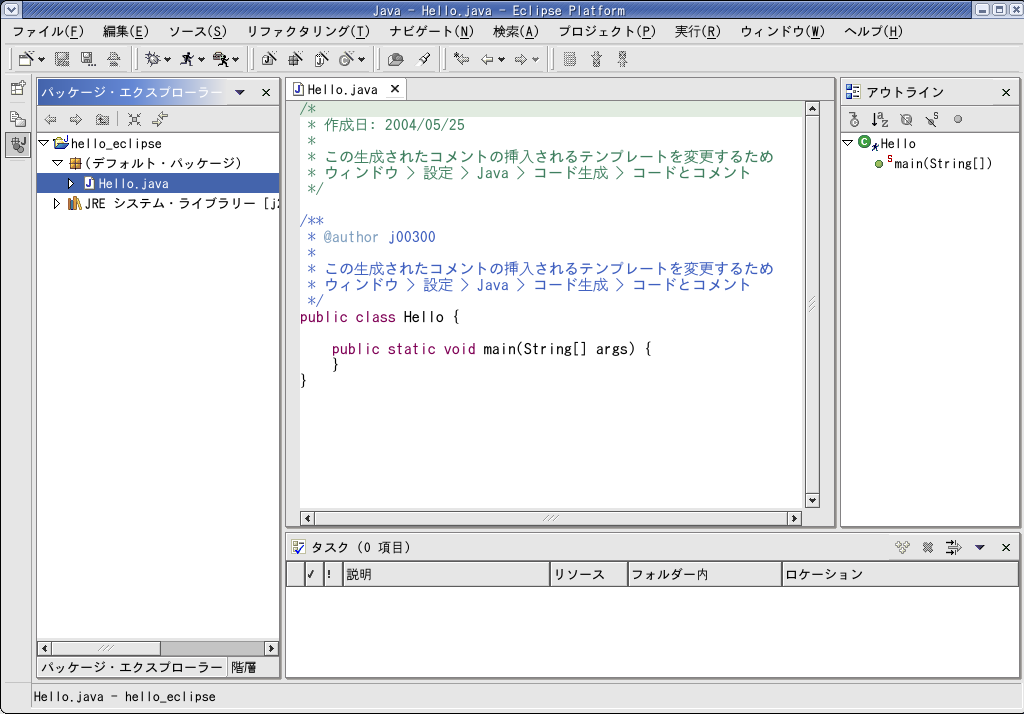Image resolution: width=1024 pixels, height=714 pixels.
Task: Click the Save As toolbar icon
Action: (x=88, y=59)
